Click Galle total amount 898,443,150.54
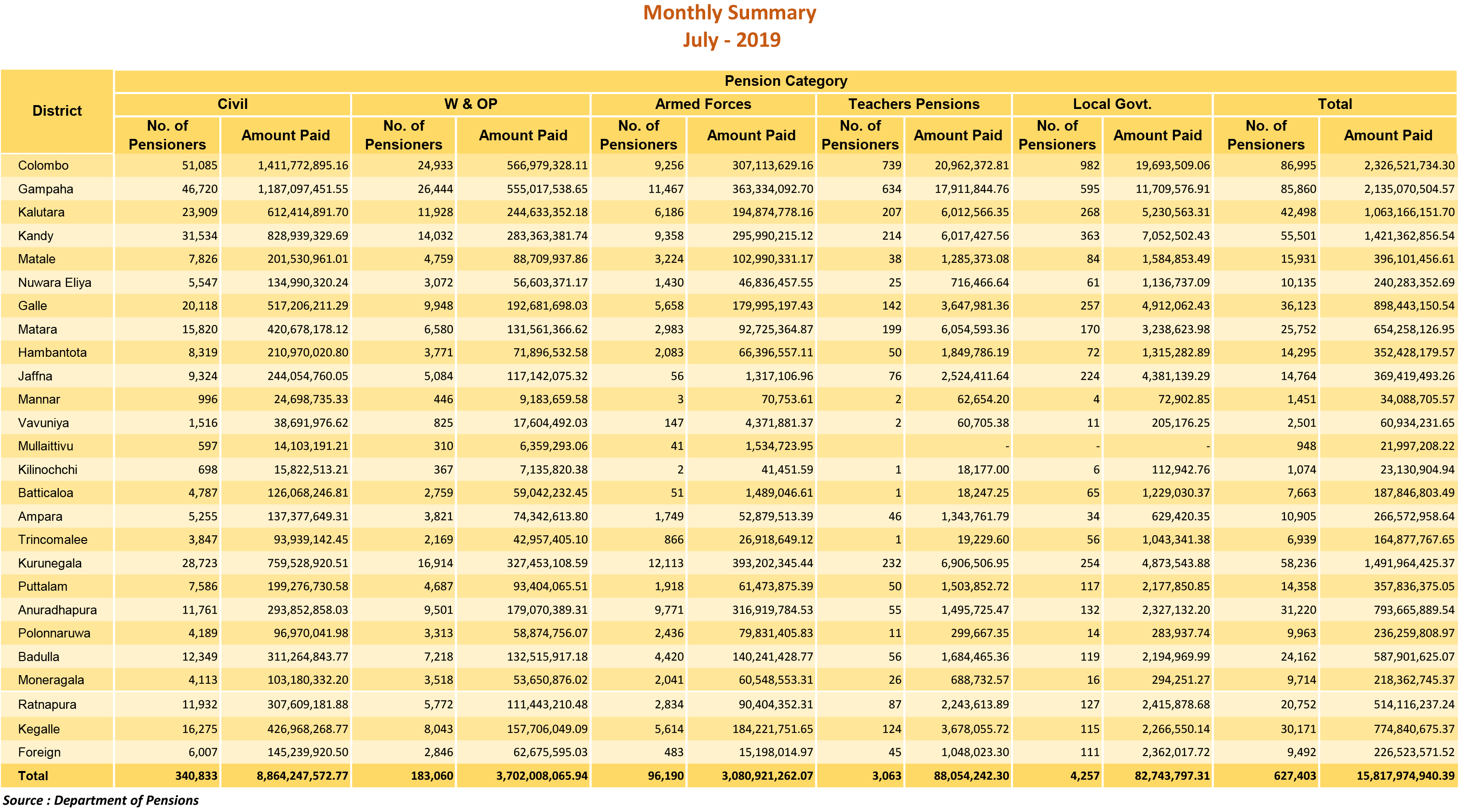1460x812 pixels. click(x=1414, y=306)
